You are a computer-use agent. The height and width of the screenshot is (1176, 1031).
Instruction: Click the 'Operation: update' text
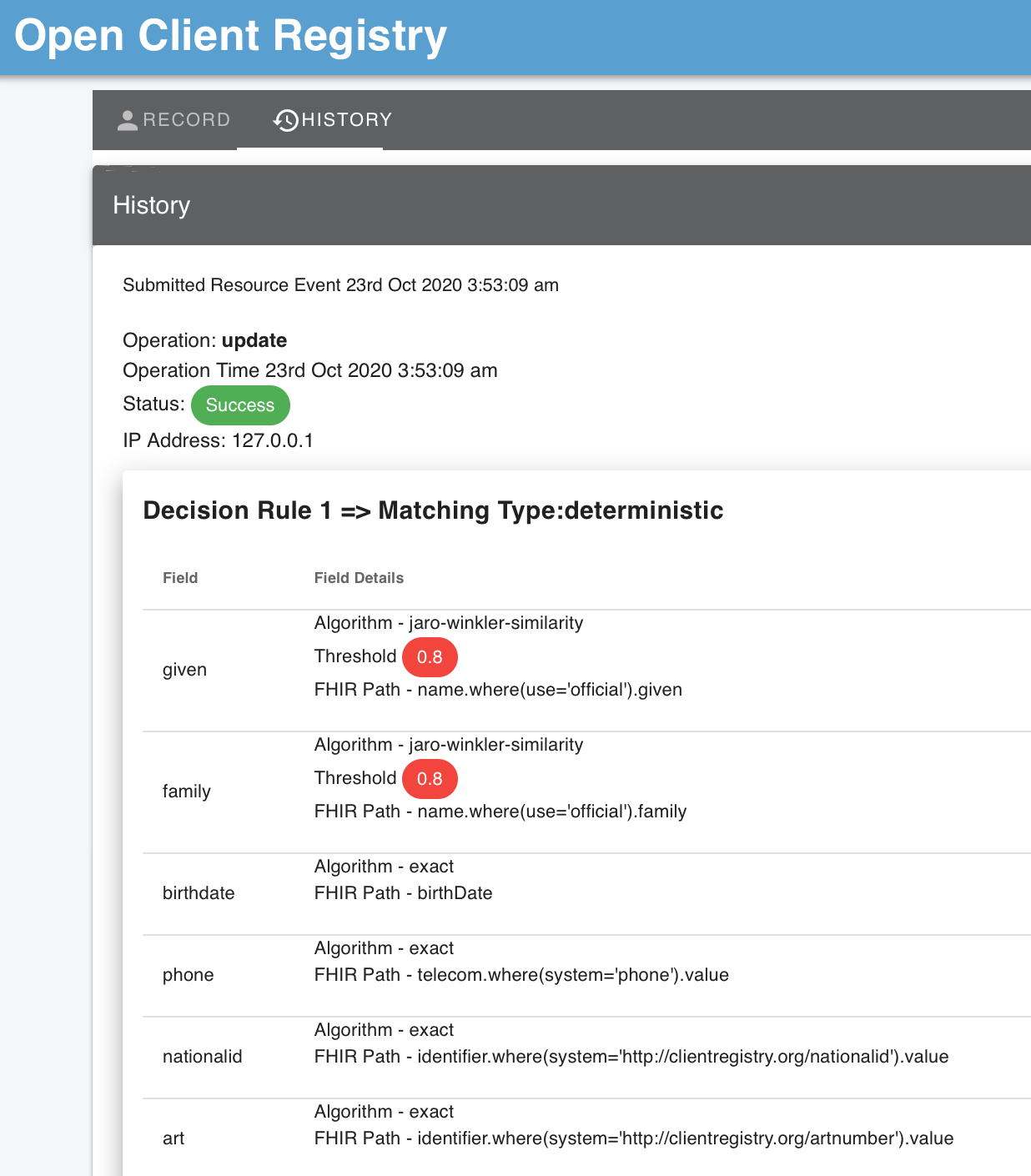(x=204, y=340)
